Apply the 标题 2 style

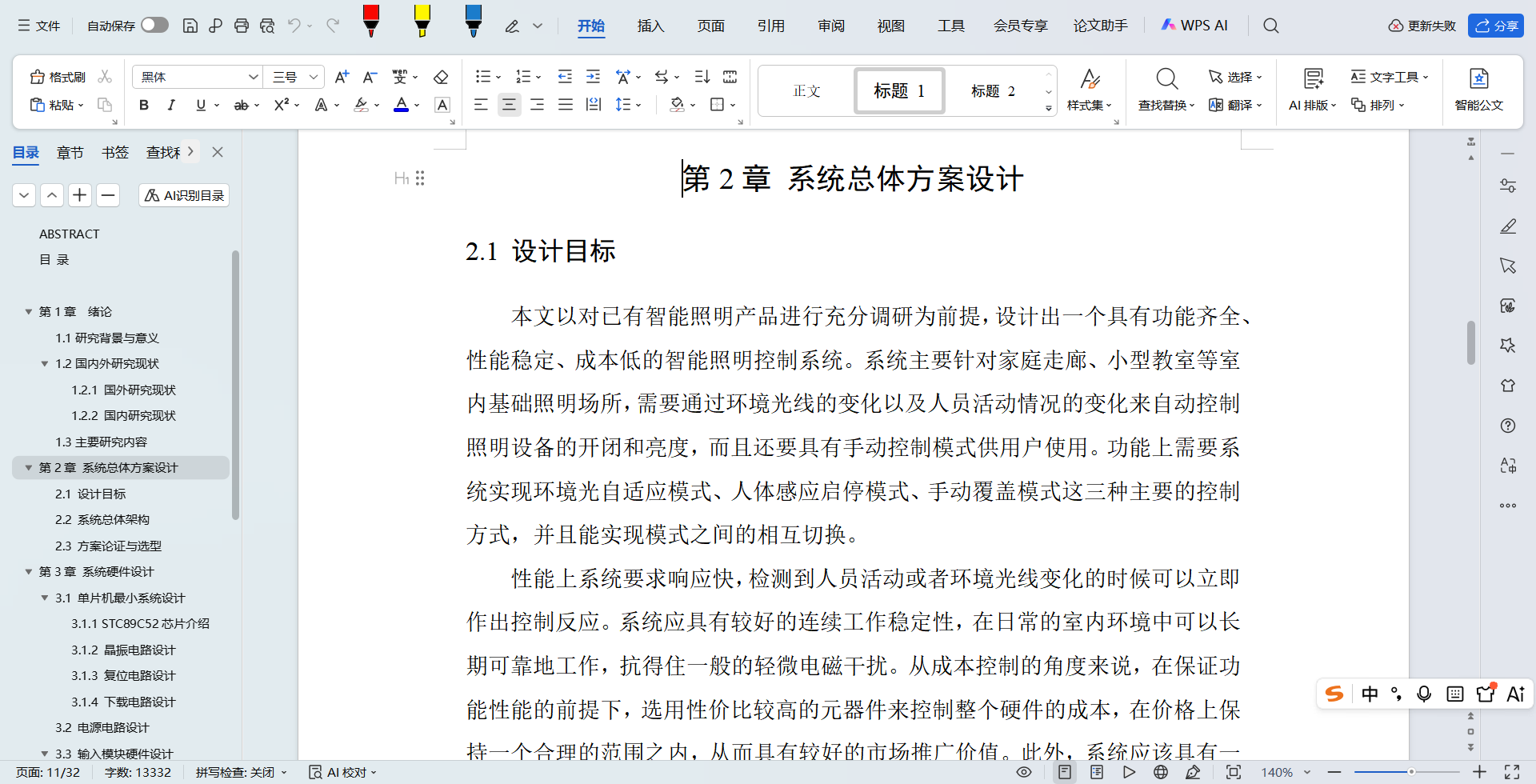click(x=993, y=91)
